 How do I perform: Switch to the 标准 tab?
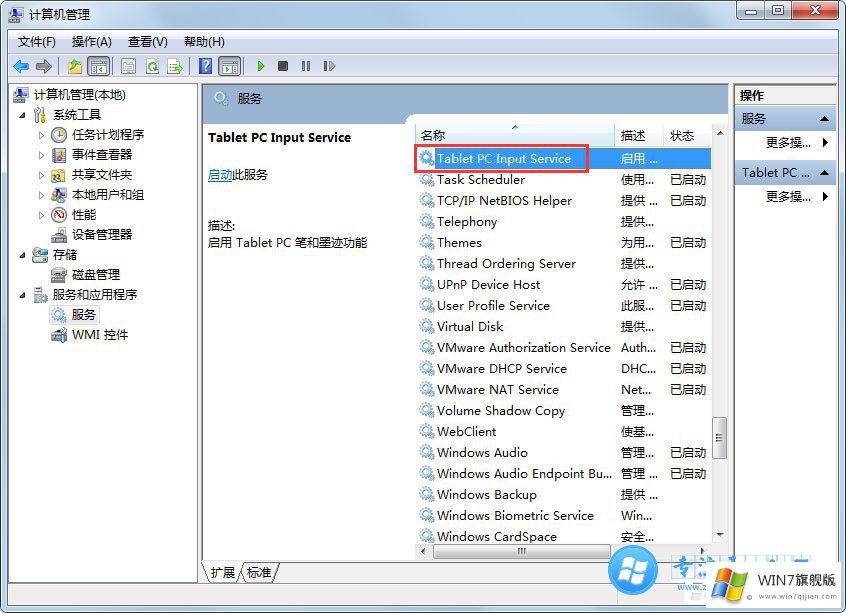pos(259,572)
